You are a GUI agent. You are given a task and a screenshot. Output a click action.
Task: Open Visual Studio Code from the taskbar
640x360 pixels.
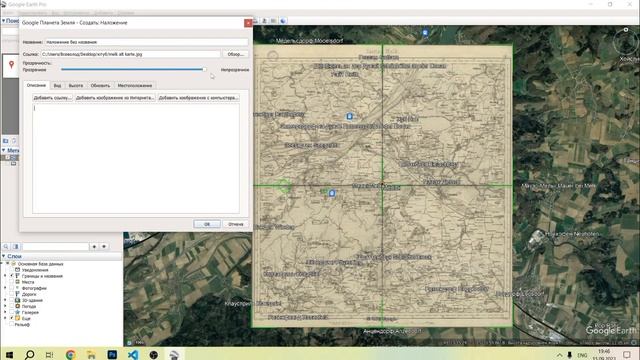(133, 355)
